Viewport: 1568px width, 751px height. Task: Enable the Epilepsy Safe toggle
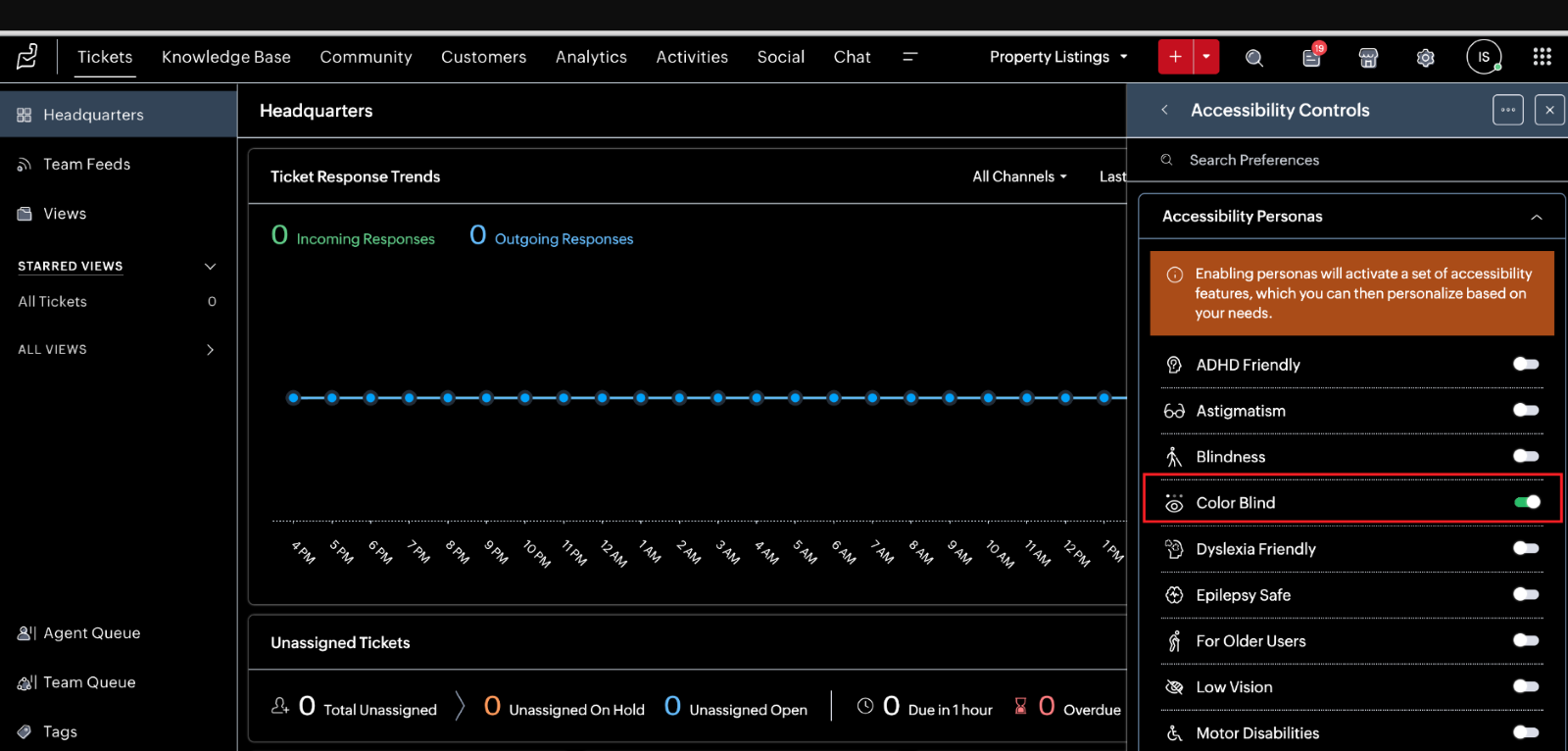coord(1526,594)
